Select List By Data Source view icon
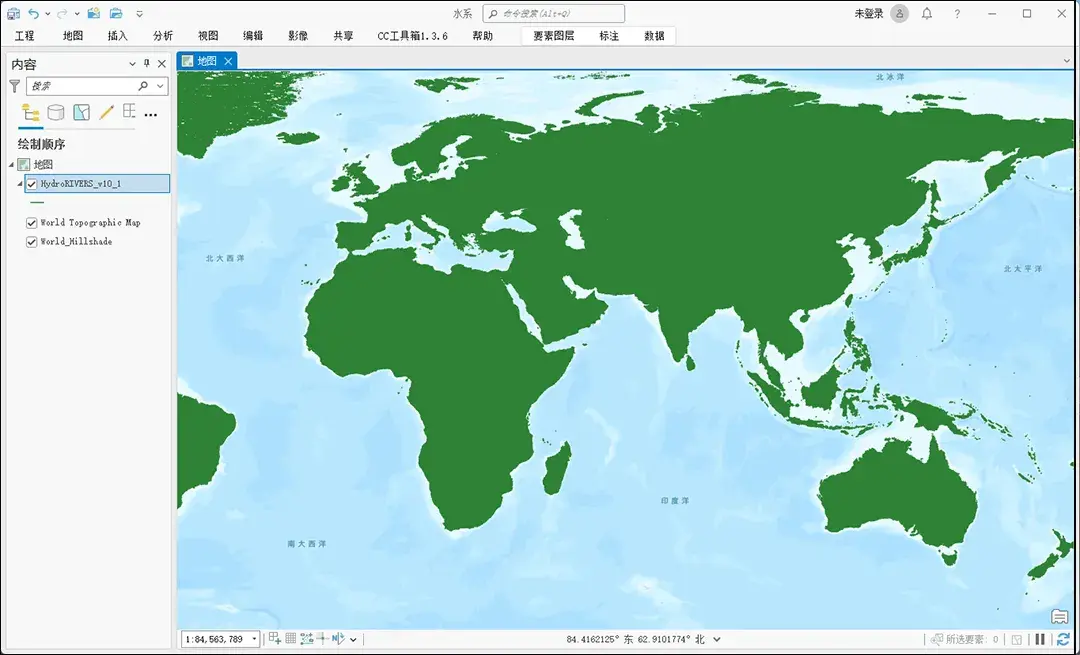1080x655 pixels. click(x=57, y=112)
